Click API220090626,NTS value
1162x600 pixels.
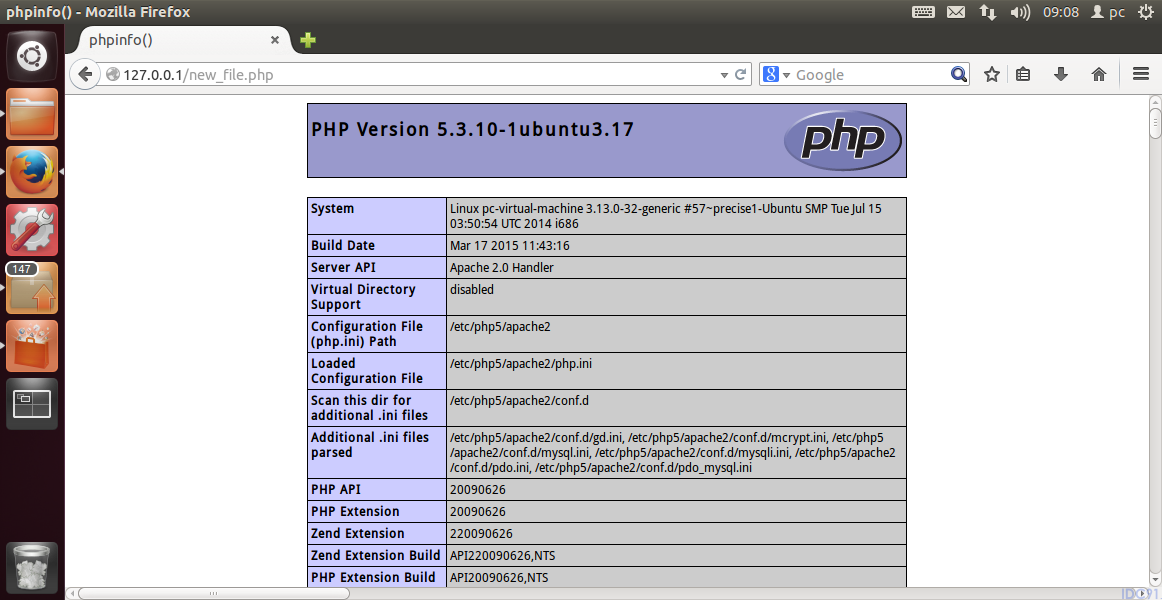click(x=502, y=556)
